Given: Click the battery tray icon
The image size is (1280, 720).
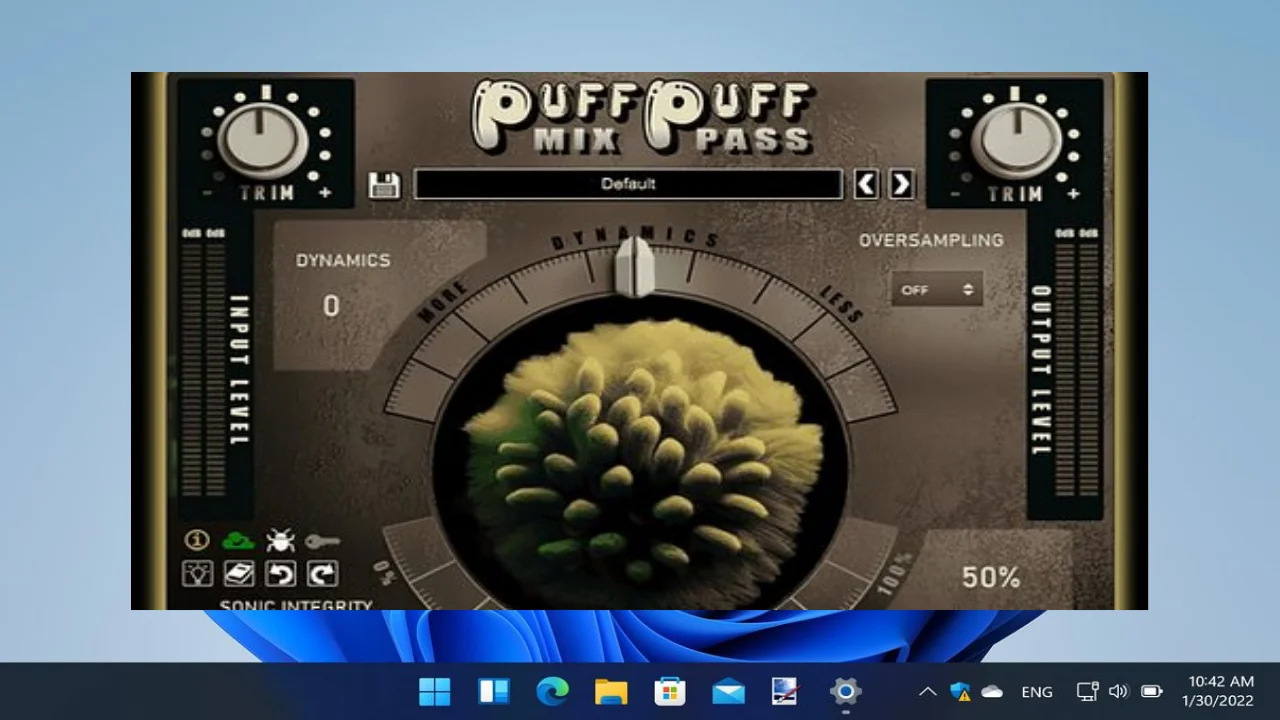Looking at the screenshot, I should [1151, 691].
